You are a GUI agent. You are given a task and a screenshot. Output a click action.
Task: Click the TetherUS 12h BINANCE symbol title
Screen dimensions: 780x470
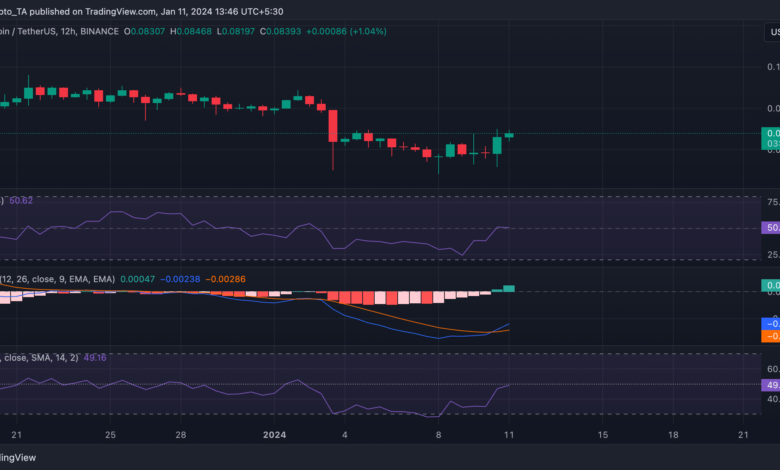click(x=58, y=31)
